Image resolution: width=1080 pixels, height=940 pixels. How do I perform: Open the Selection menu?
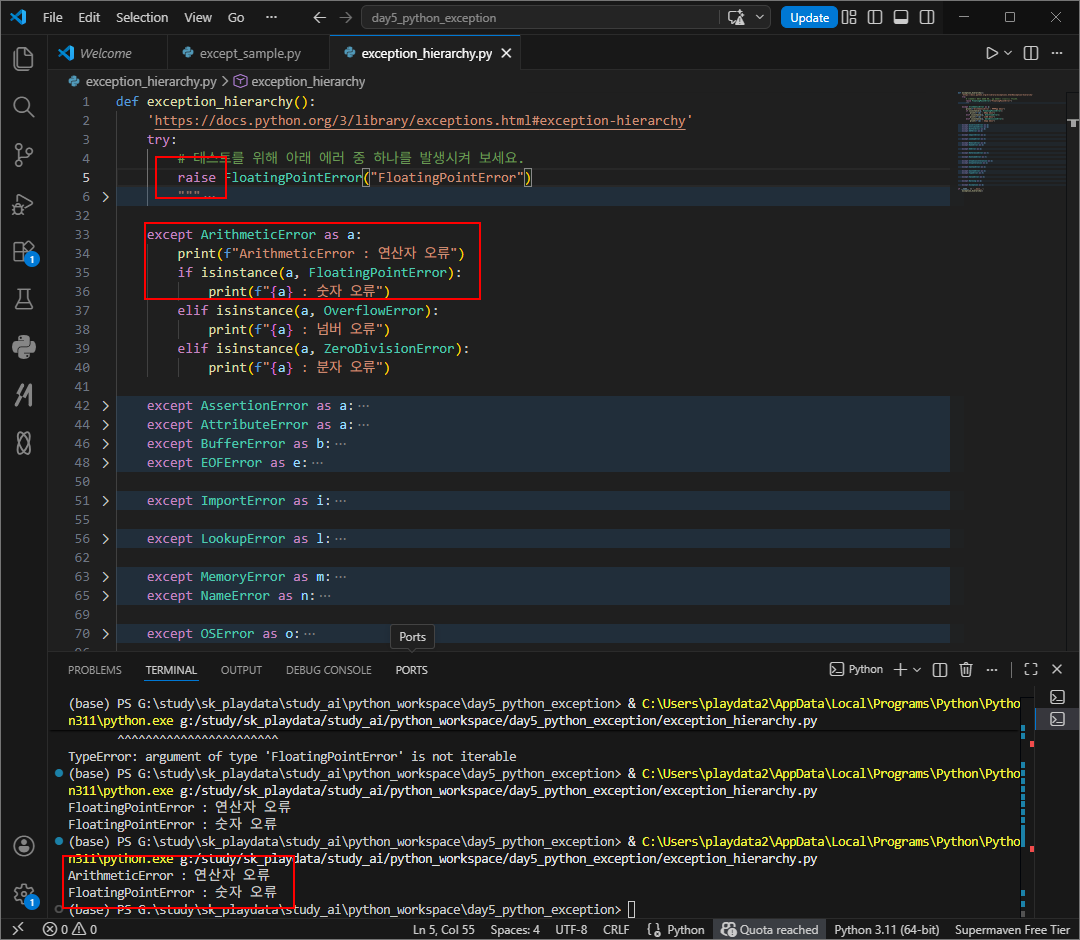click(x=142, y=18)
